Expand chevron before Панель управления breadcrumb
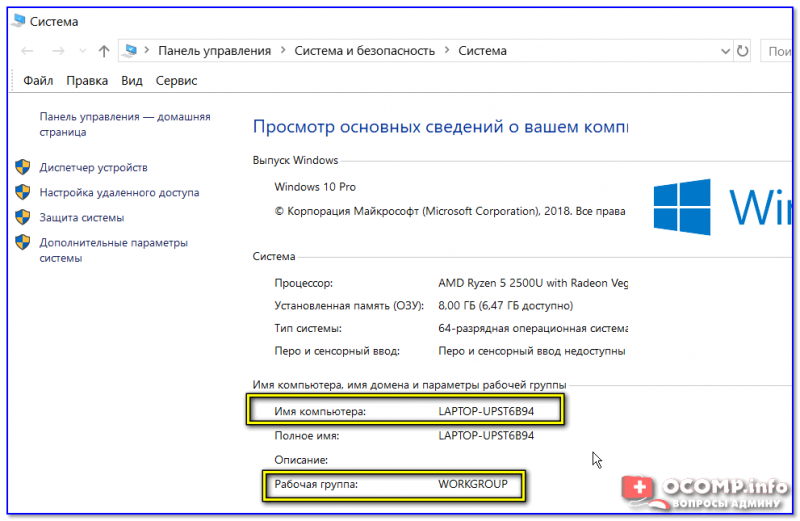Image resolution: width=800 pixels, height=521 pixels. point(147,51)
